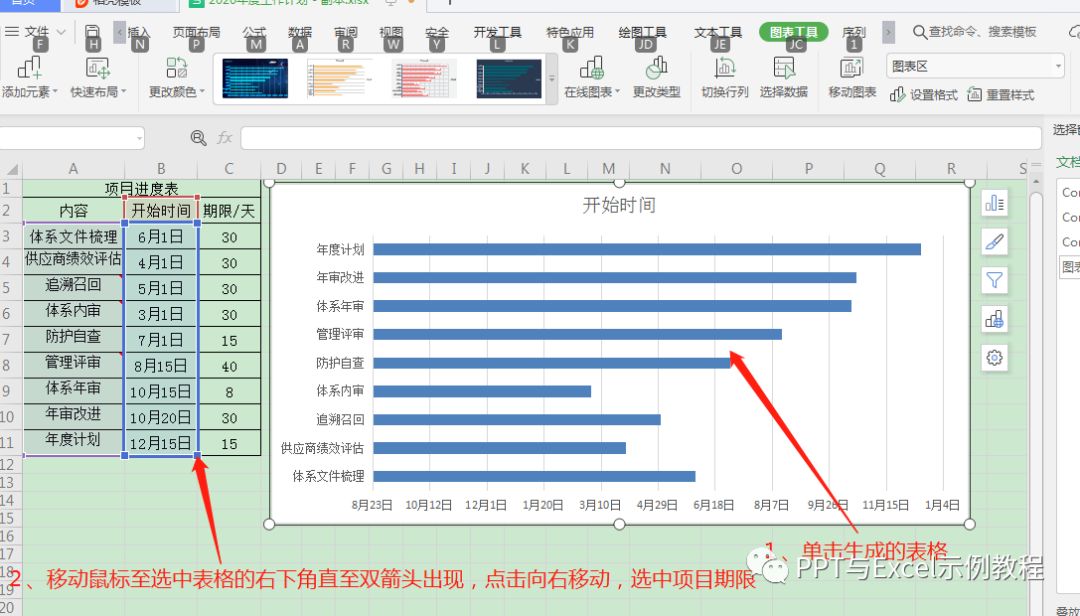Click the chart elements icon beside the chart
This screenshot has width=1080, height=616.
click(994, 202)
